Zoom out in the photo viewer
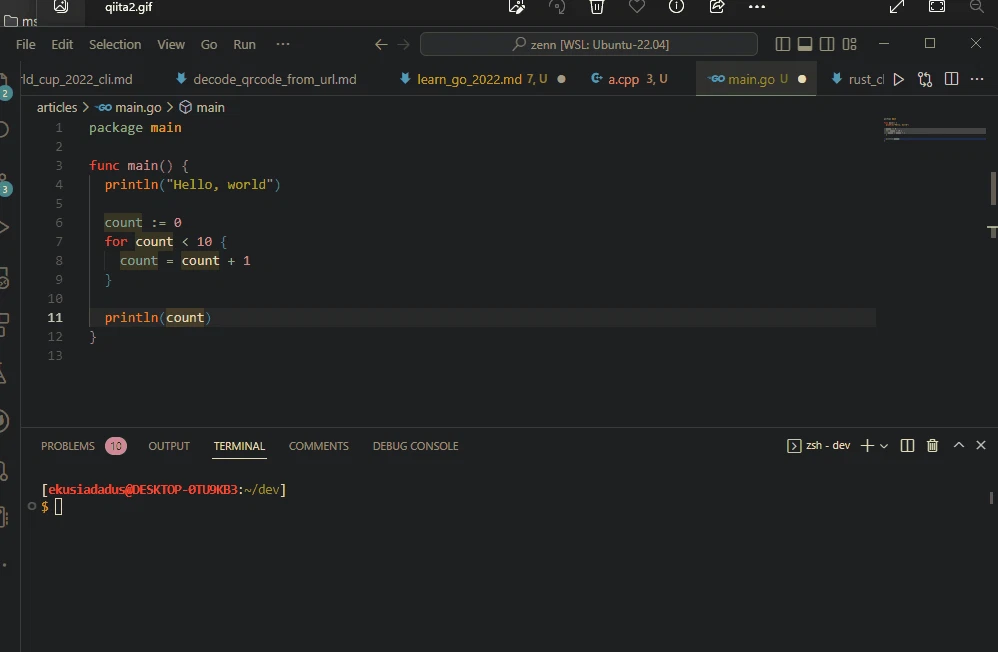998x652 pixels. 977,6
